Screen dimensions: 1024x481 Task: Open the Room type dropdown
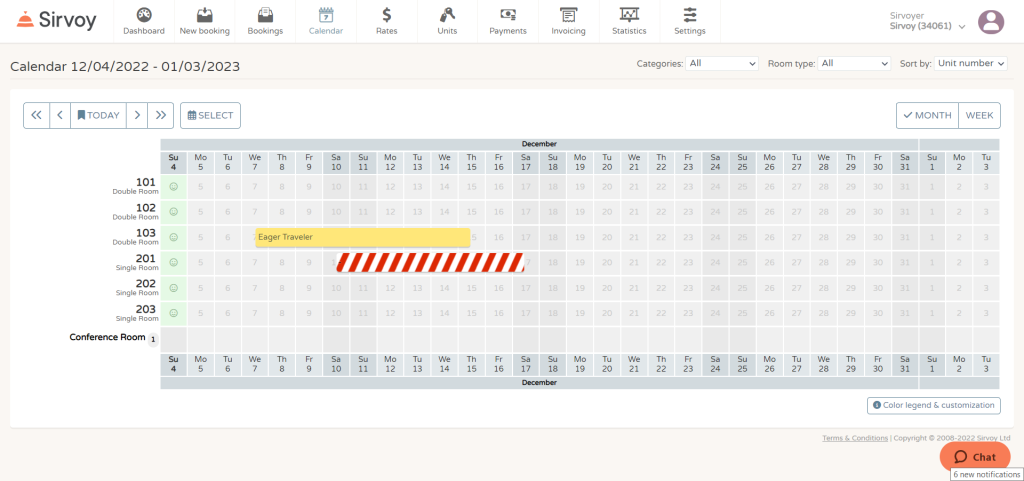click(853, 63)
